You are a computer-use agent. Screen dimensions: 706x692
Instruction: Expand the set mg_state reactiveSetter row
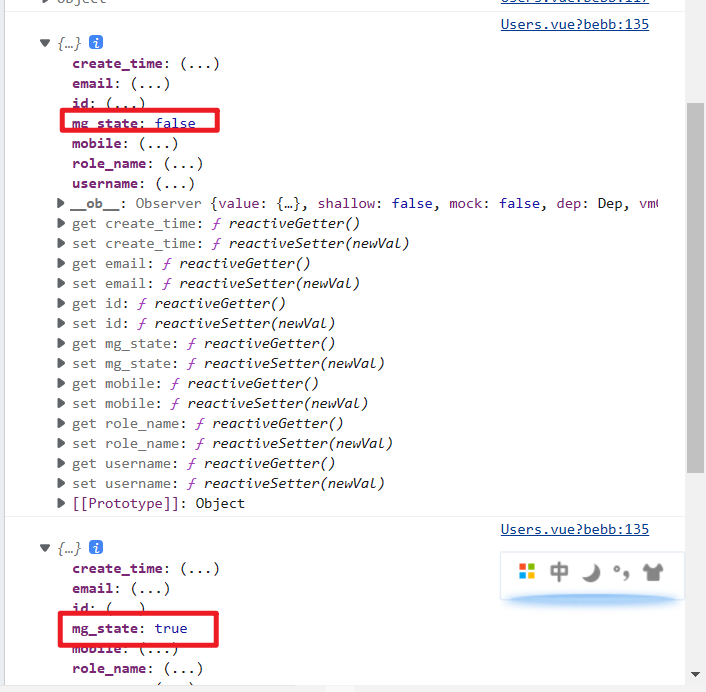pos(61,363)
